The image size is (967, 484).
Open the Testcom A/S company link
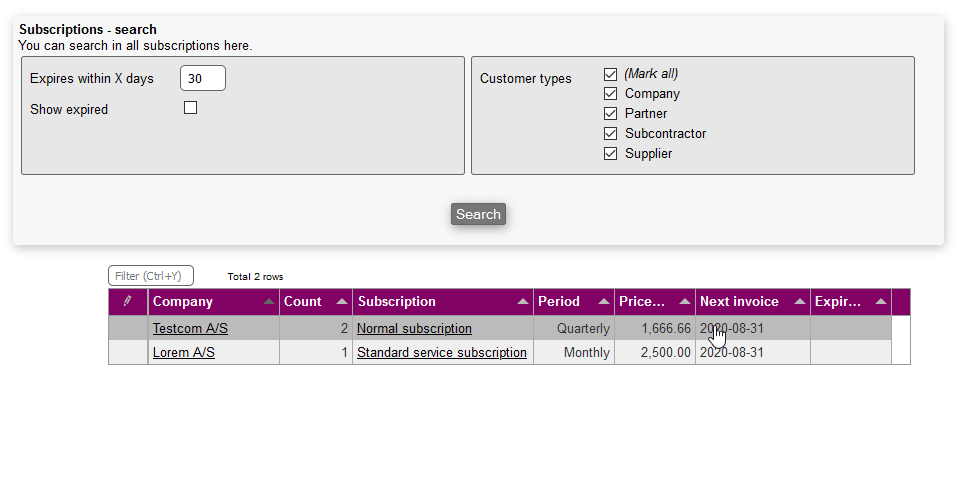click(190, 328)
